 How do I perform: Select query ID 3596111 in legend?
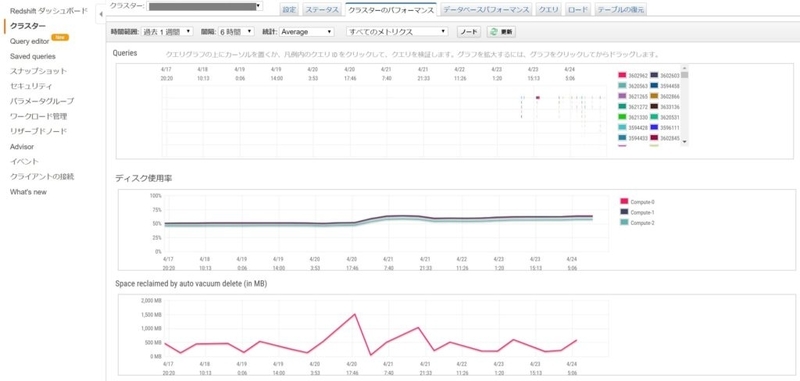pyautogui.click(x=670, y=128)
